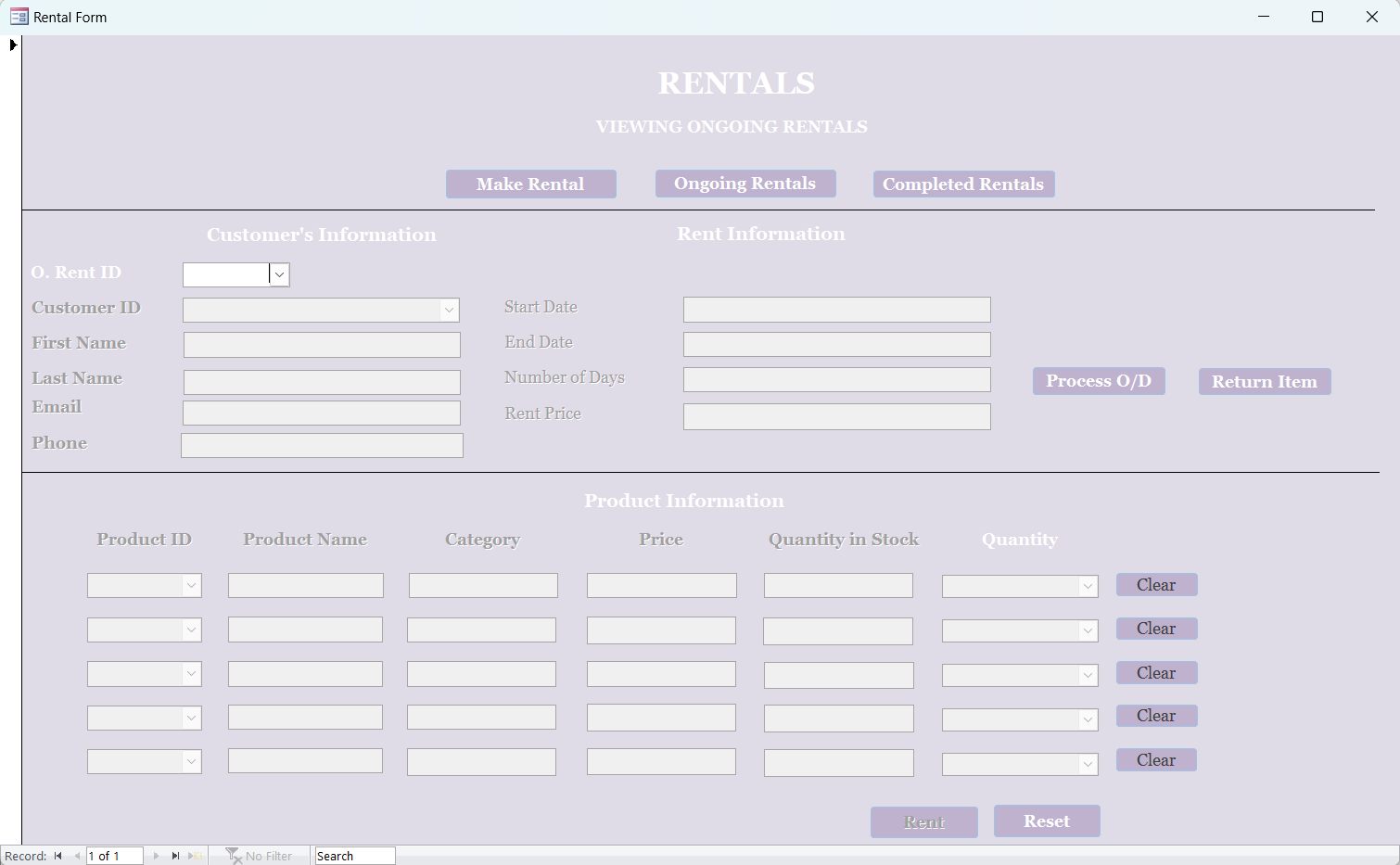Clear the fourth product row
The image size is (1400, 865).
pyautogui.click(x=1156, y=716)
